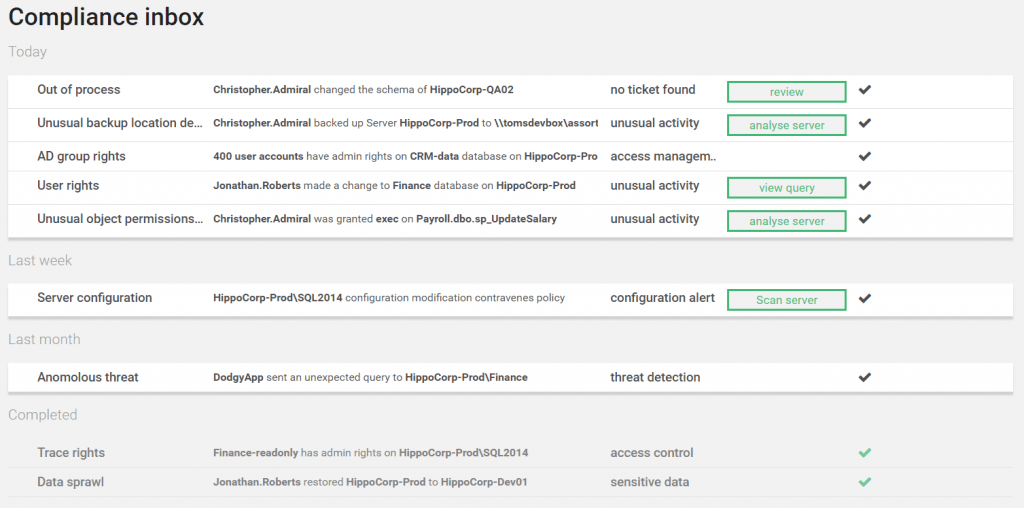Click threat detection label
This screenshot has height=508, width=1024.
[x=655, y=377]
